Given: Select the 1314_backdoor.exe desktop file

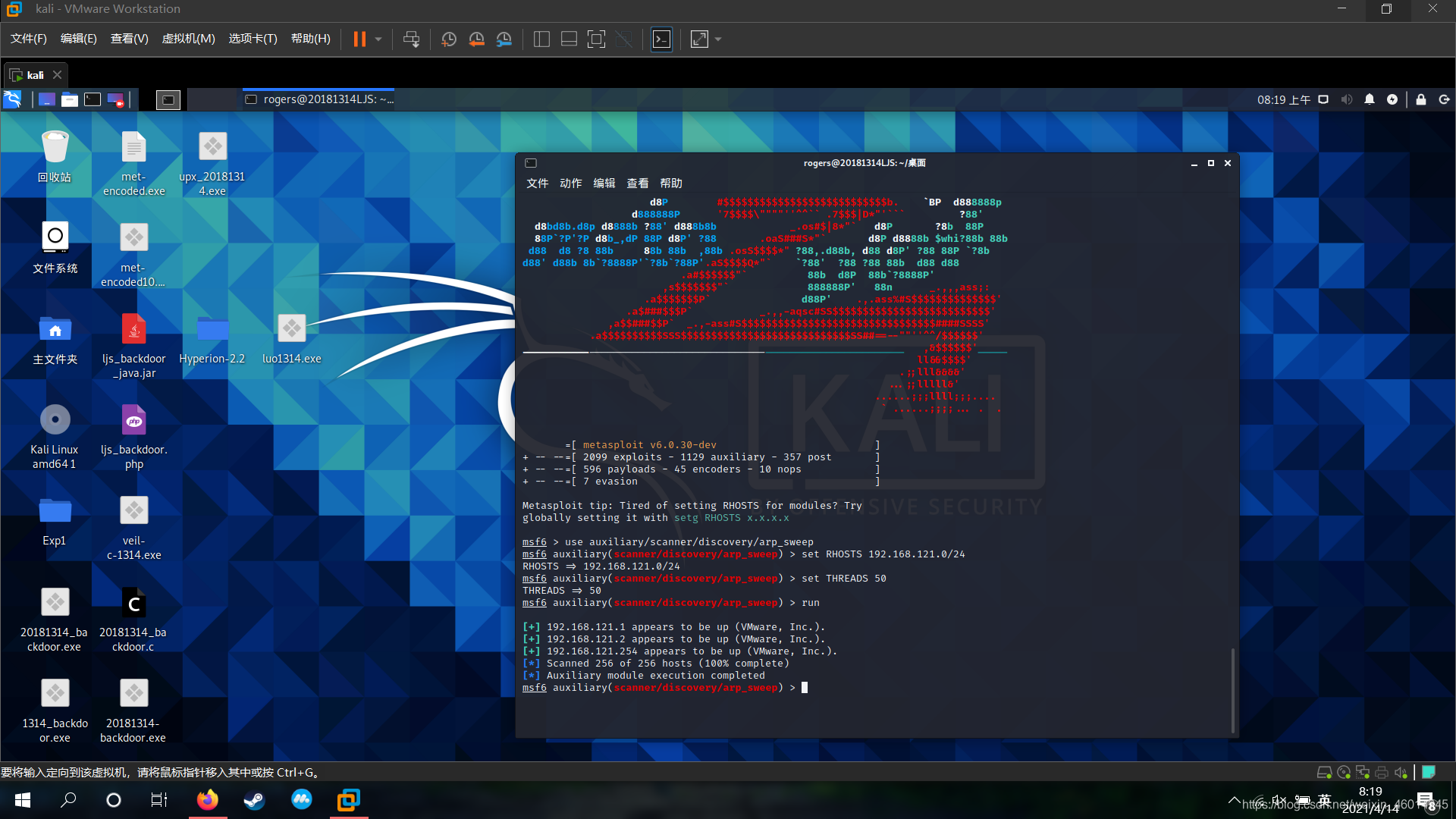Looking at the screenshot, I should 55,709.
